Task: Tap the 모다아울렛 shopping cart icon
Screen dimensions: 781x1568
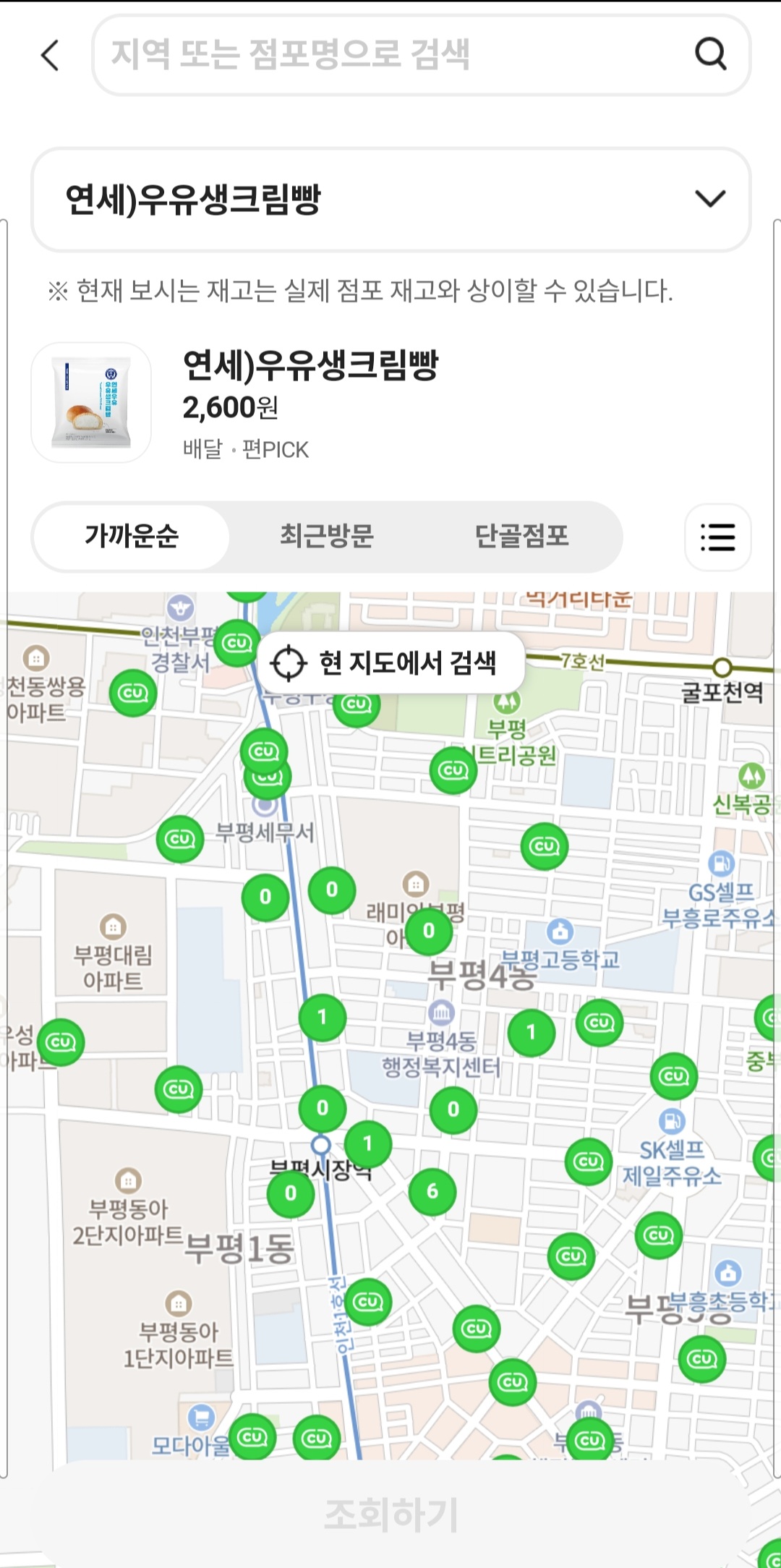Action: [200, 1417]
